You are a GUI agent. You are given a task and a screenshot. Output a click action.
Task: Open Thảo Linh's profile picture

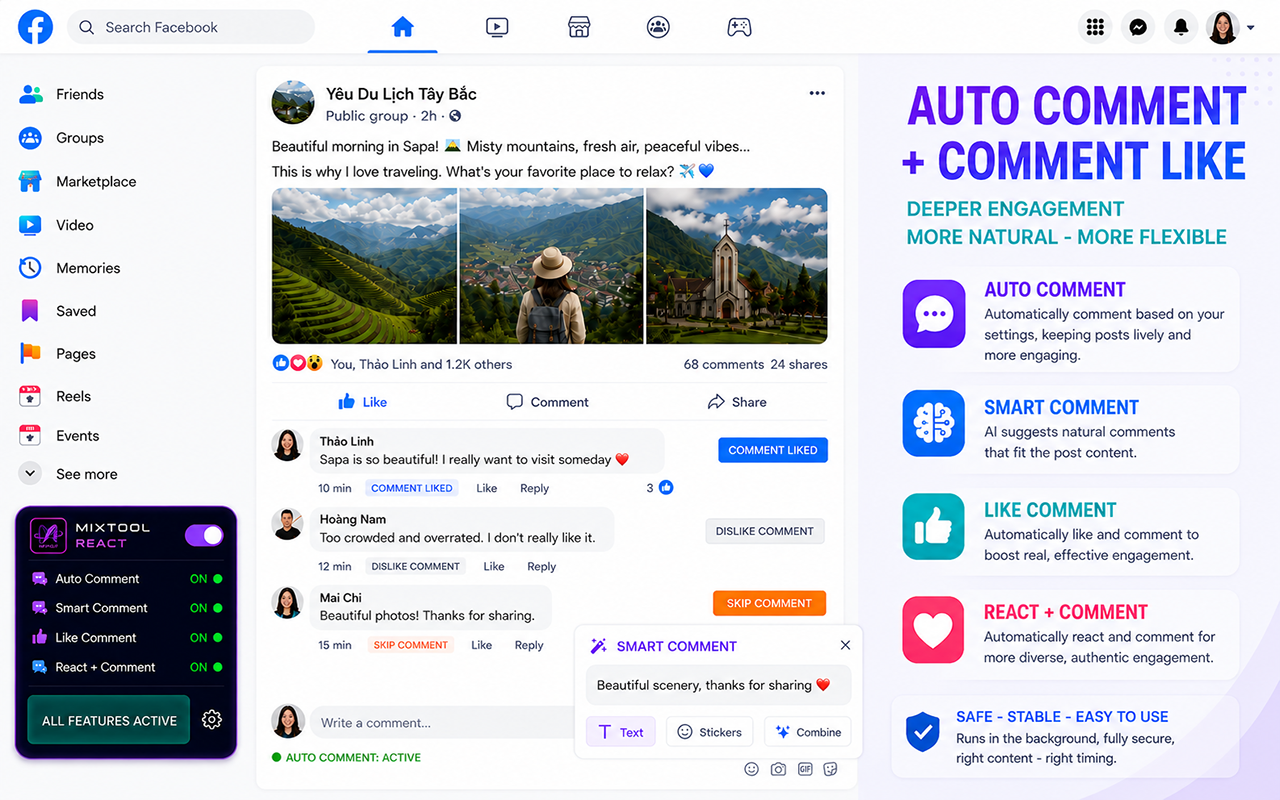pyautogui.click(x=288, y=445)
